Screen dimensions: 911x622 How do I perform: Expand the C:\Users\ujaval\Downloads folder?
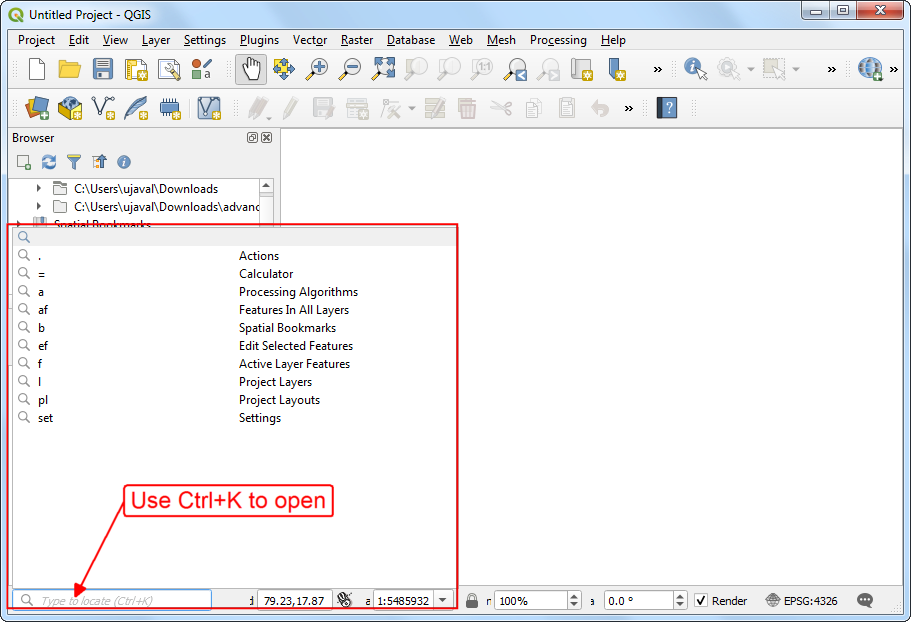39,188
